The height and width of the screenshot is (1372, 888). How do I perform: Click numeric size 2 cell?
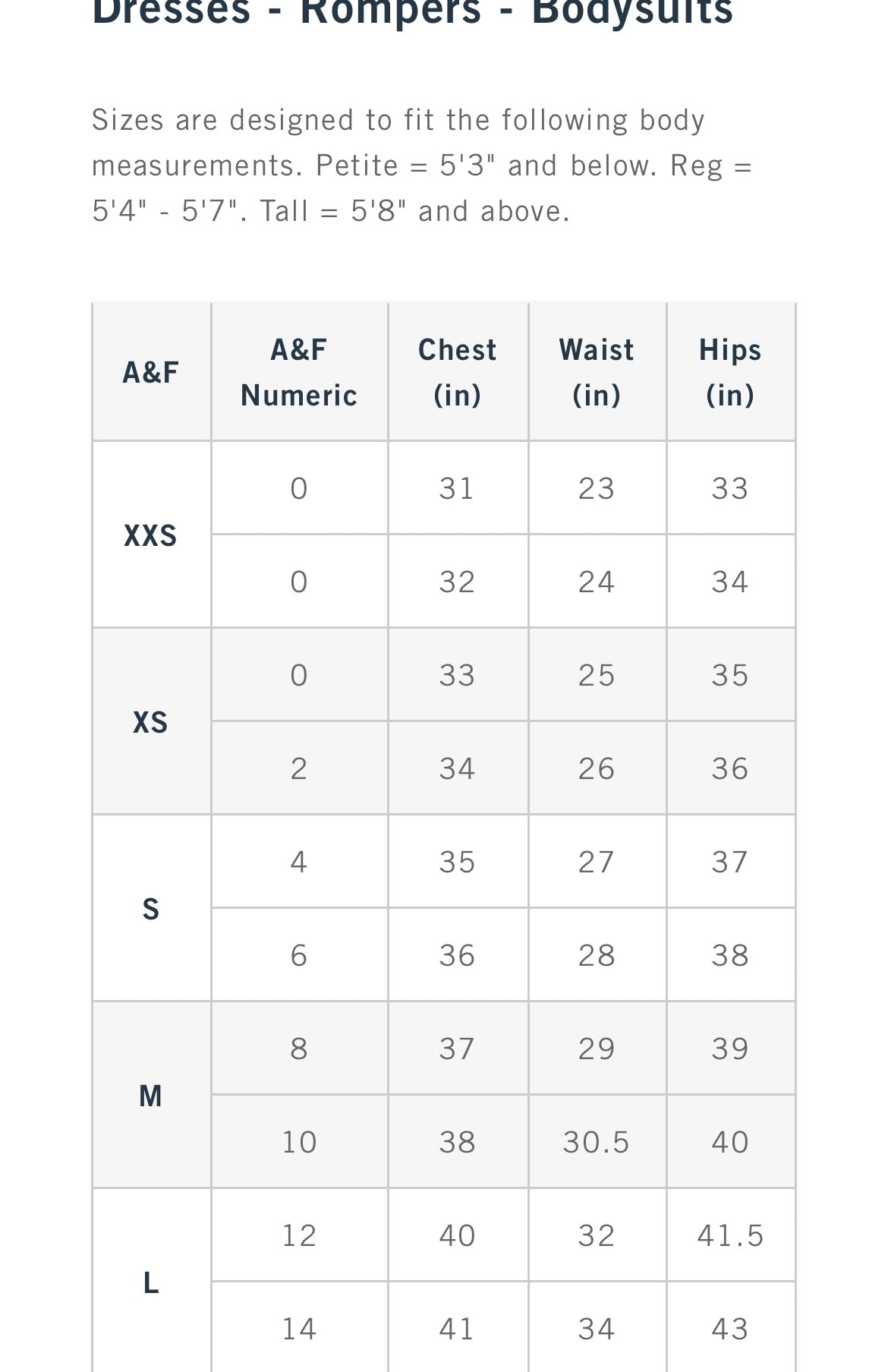299,768
